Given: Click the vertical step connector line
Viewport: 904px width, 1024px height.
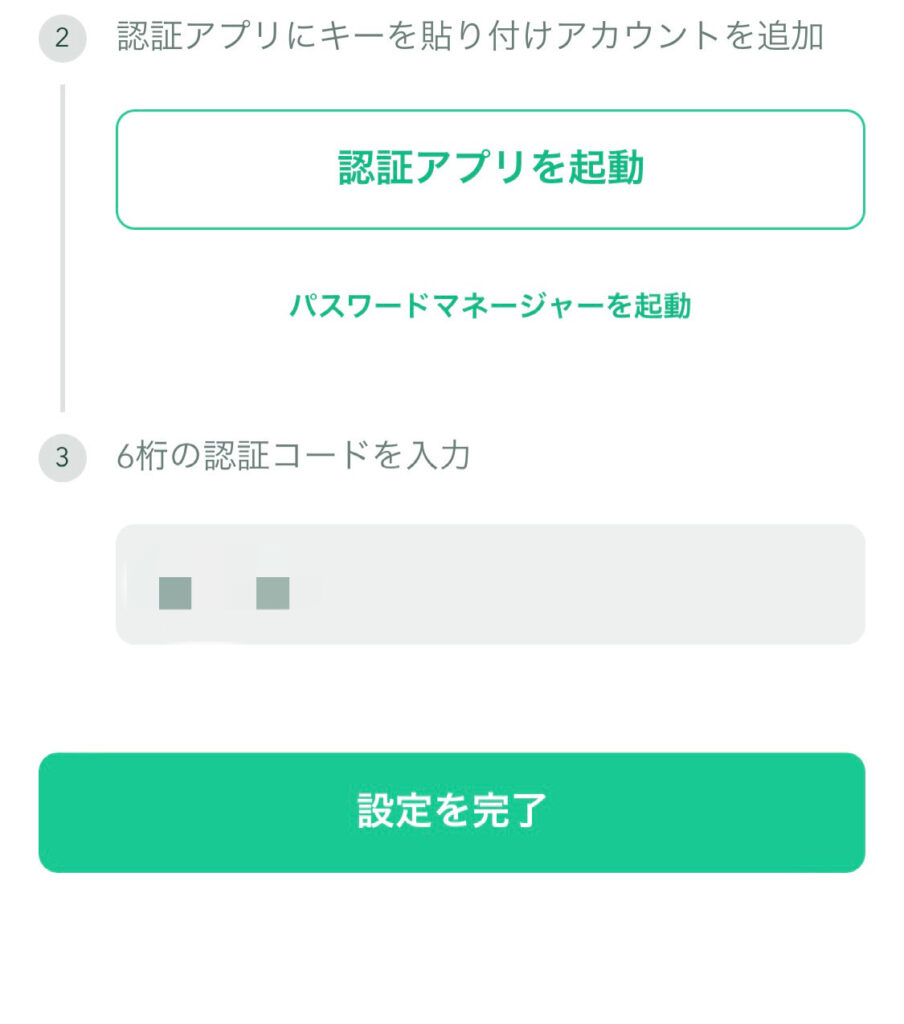Looking at the screenshot, I should click(x=63, y=248).
